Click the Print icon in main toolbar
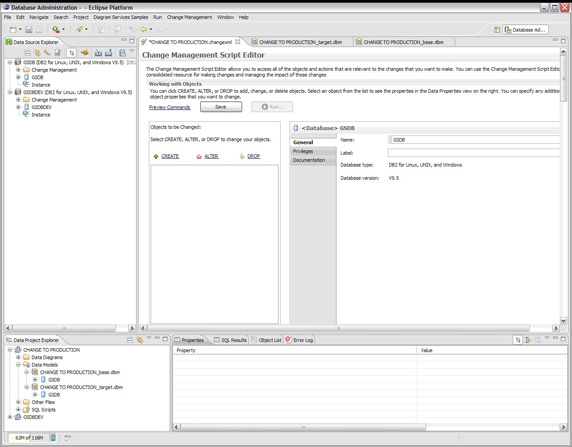 pyautogui.click(x=39, y=30)
